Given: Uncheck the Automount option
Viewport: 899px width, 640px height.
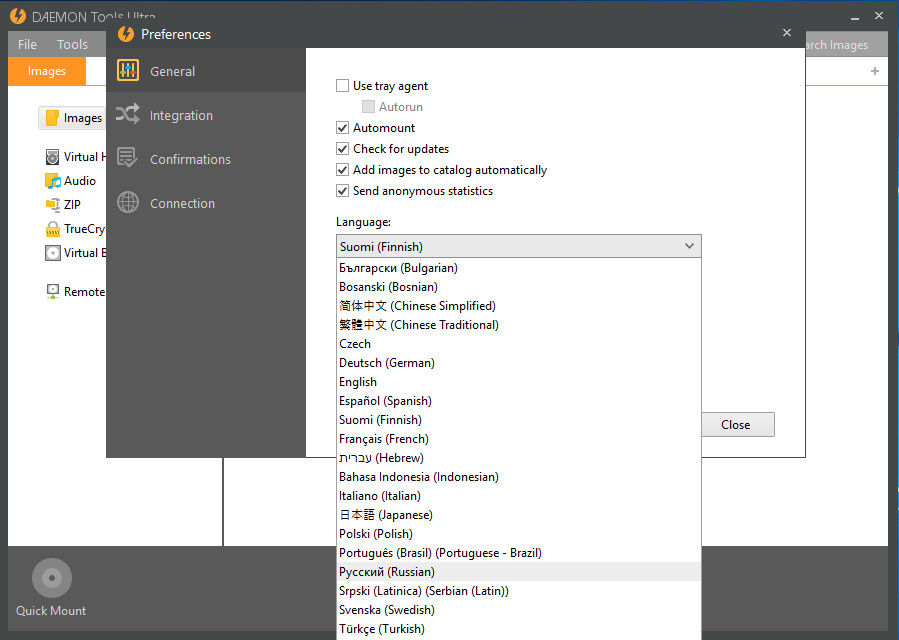Looking at the screenshot, I should pos(342,127).
